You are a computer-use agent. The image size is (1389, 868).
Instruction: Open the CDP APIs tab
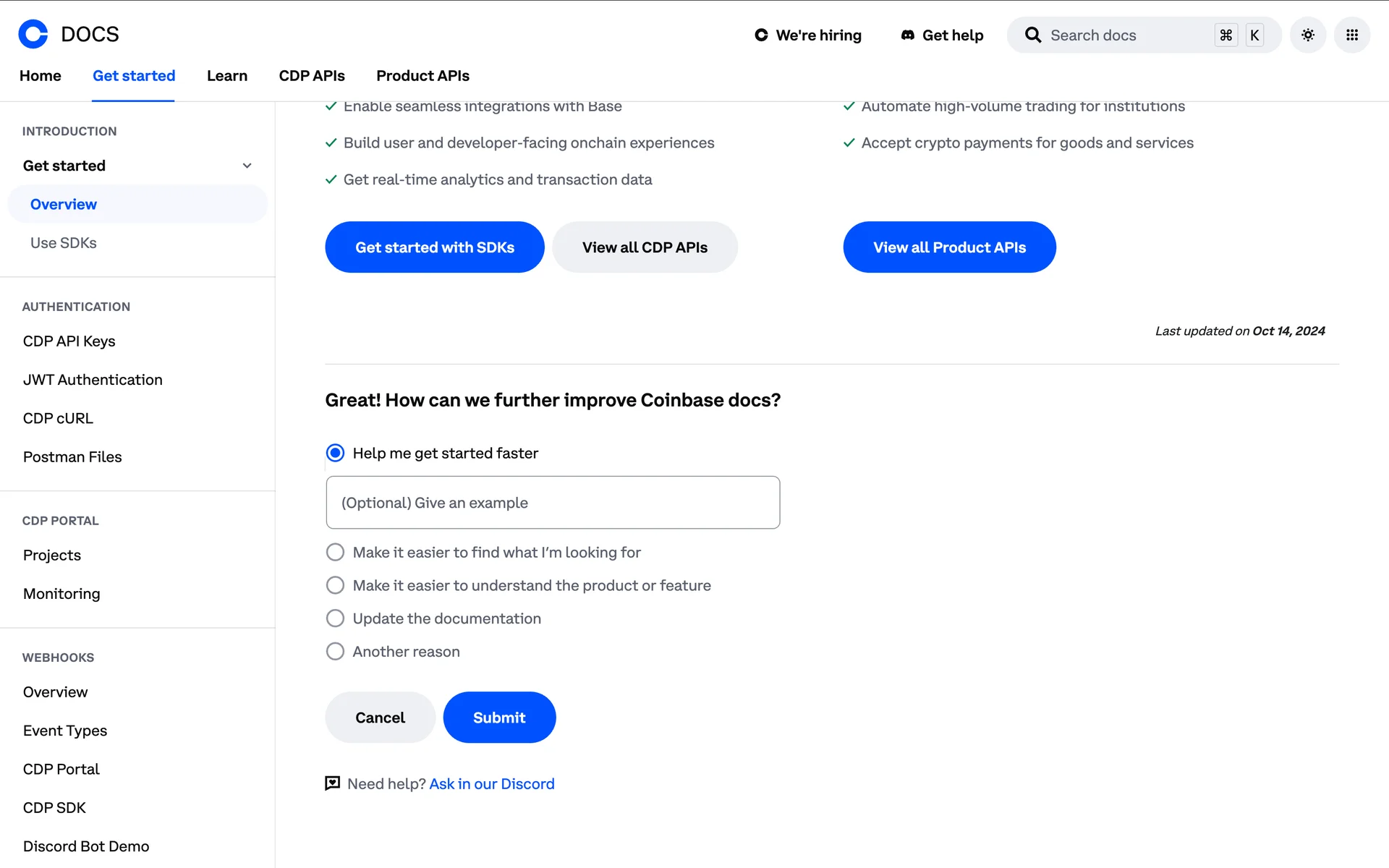tap(312, 76)
